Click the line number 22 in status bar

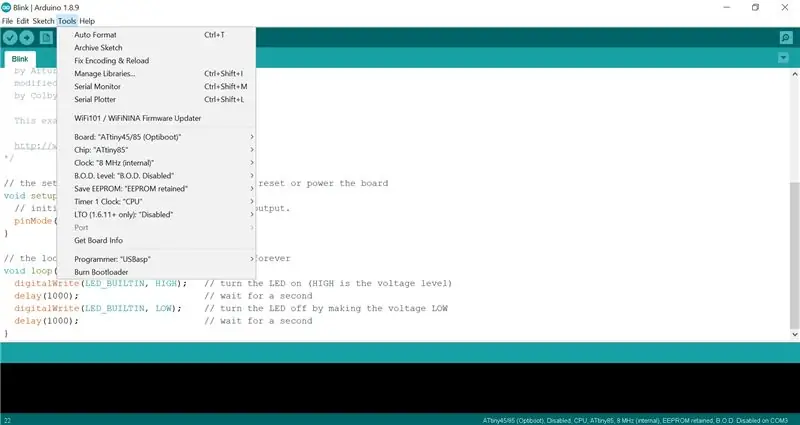[x=7, y=421]
